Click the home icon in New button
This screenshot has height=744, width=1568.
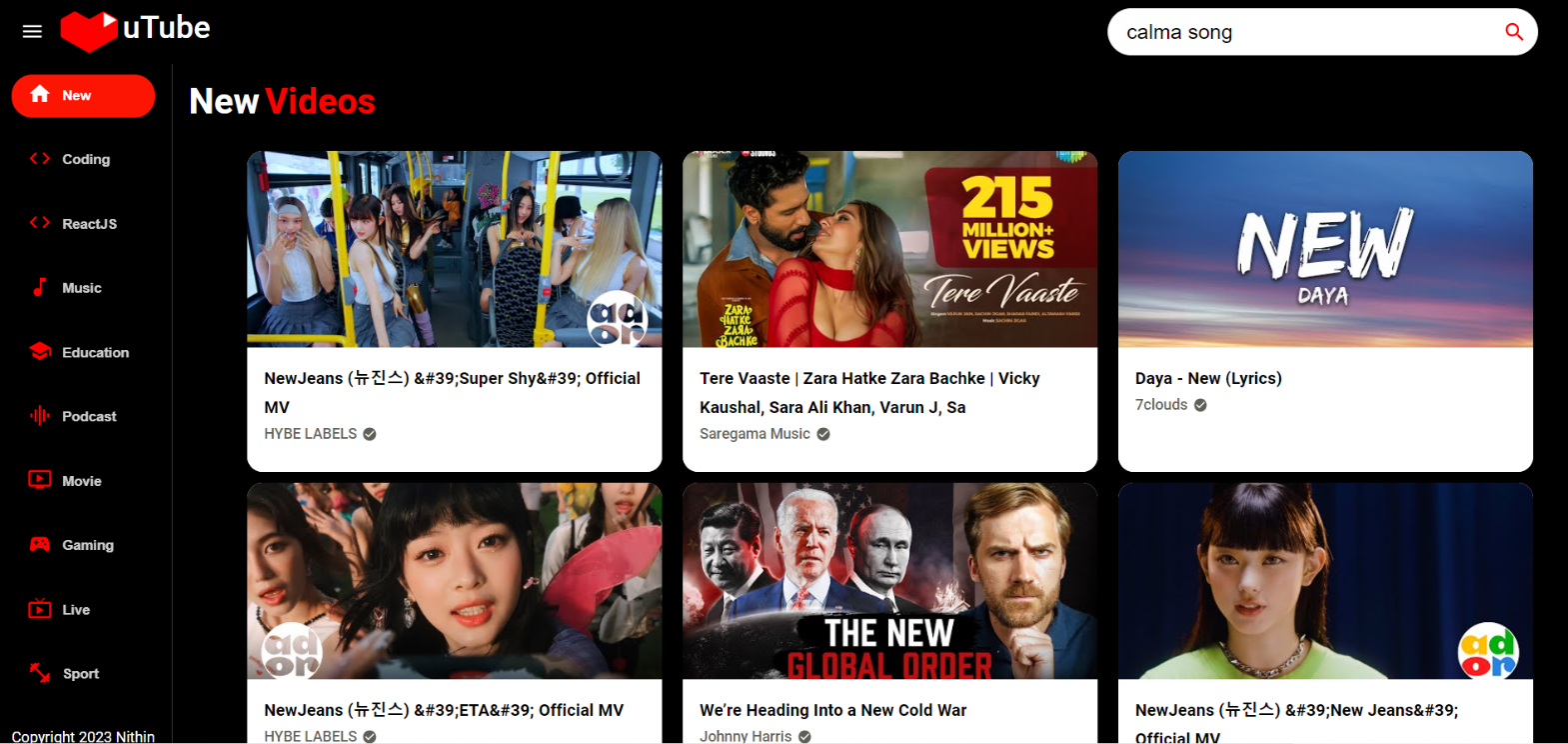(x=40, y=94)
